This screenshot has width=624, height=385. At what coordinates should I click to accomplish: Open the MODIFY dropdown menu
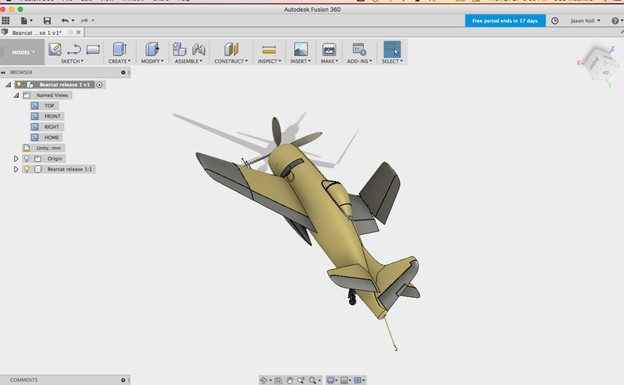pos(152,61)
